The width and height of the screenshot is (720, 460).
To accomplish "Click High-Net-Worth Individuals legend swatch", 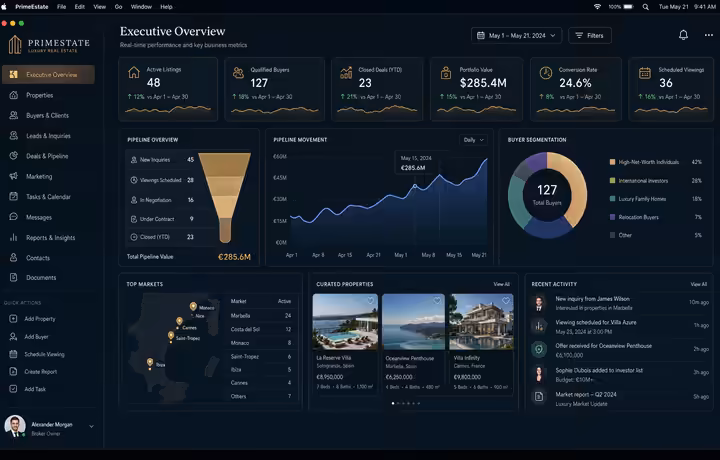I will click(612, 162).
